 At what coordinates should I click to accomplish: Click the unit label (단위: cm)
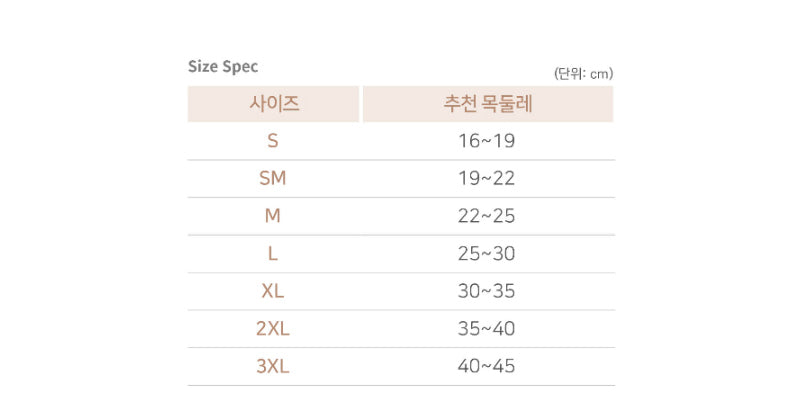(583, 73)
